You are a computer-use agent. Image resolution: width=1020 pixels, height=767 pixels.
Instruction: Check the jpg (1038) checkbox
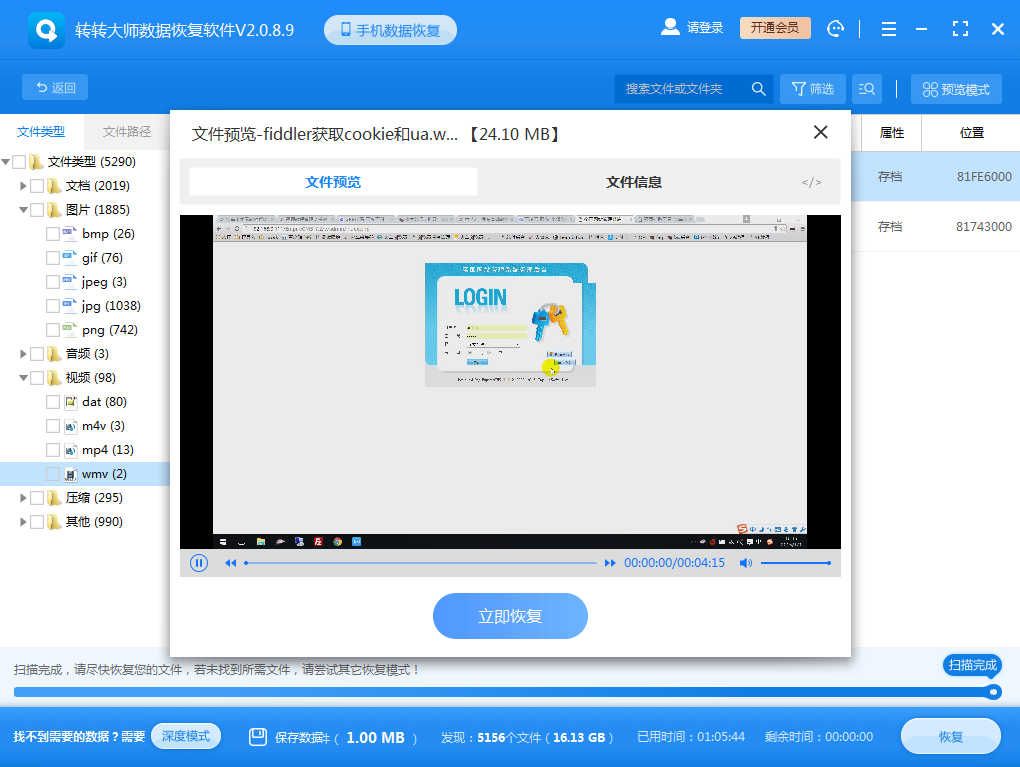pos(54,305)
